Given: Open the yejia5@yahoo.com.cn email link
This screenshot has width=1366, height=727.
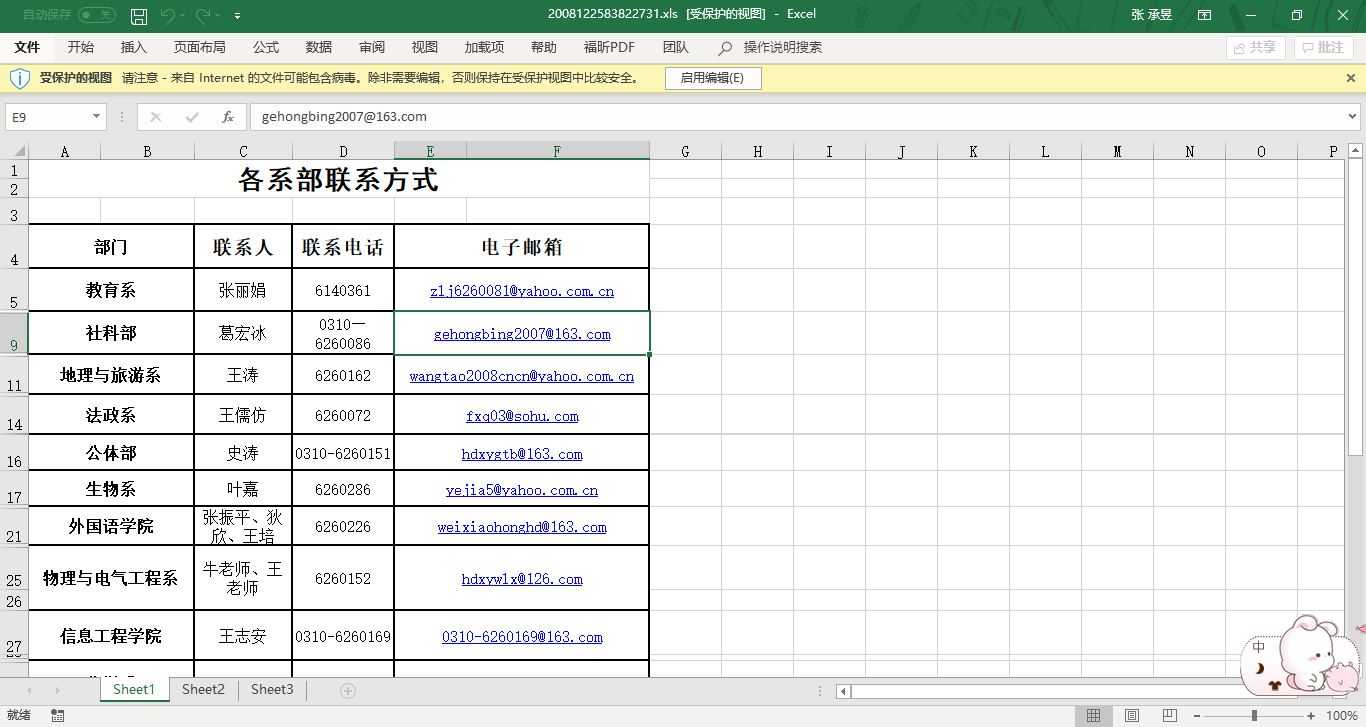Looking at the screenshot, I should 522,490.
